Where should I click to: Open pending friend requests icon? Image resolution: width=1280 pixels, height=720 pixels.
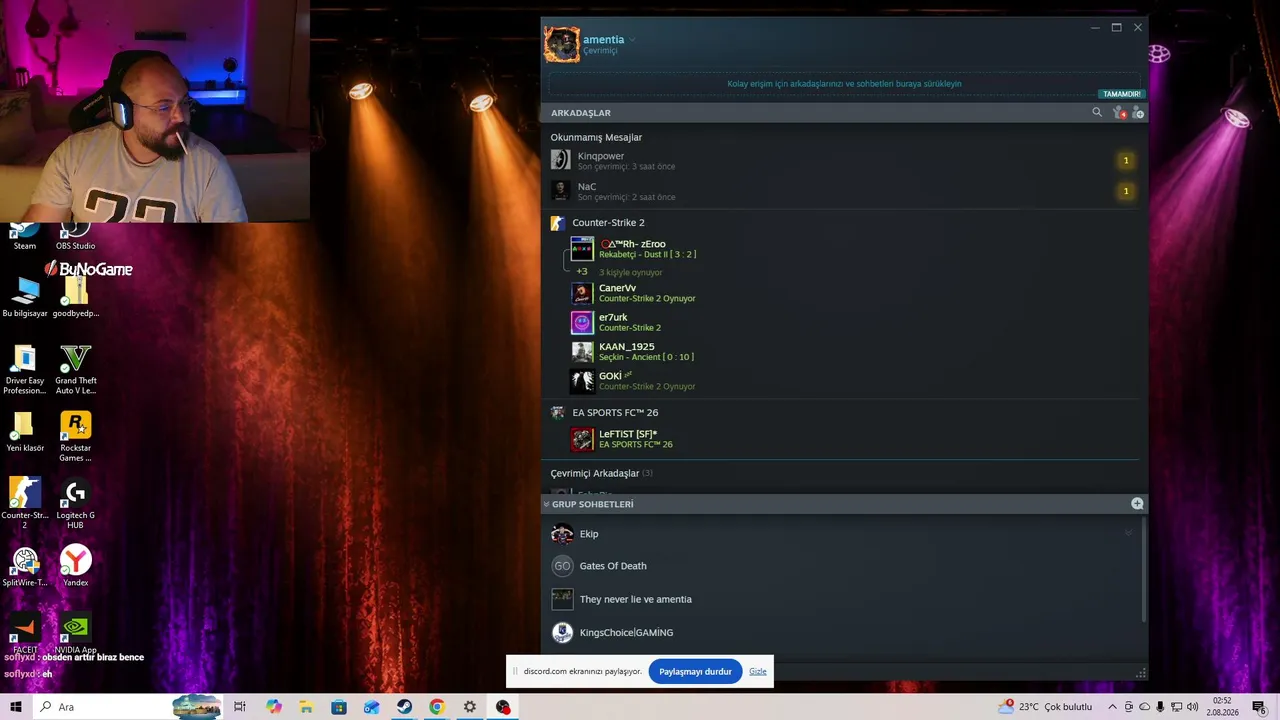click(1119, 113)
